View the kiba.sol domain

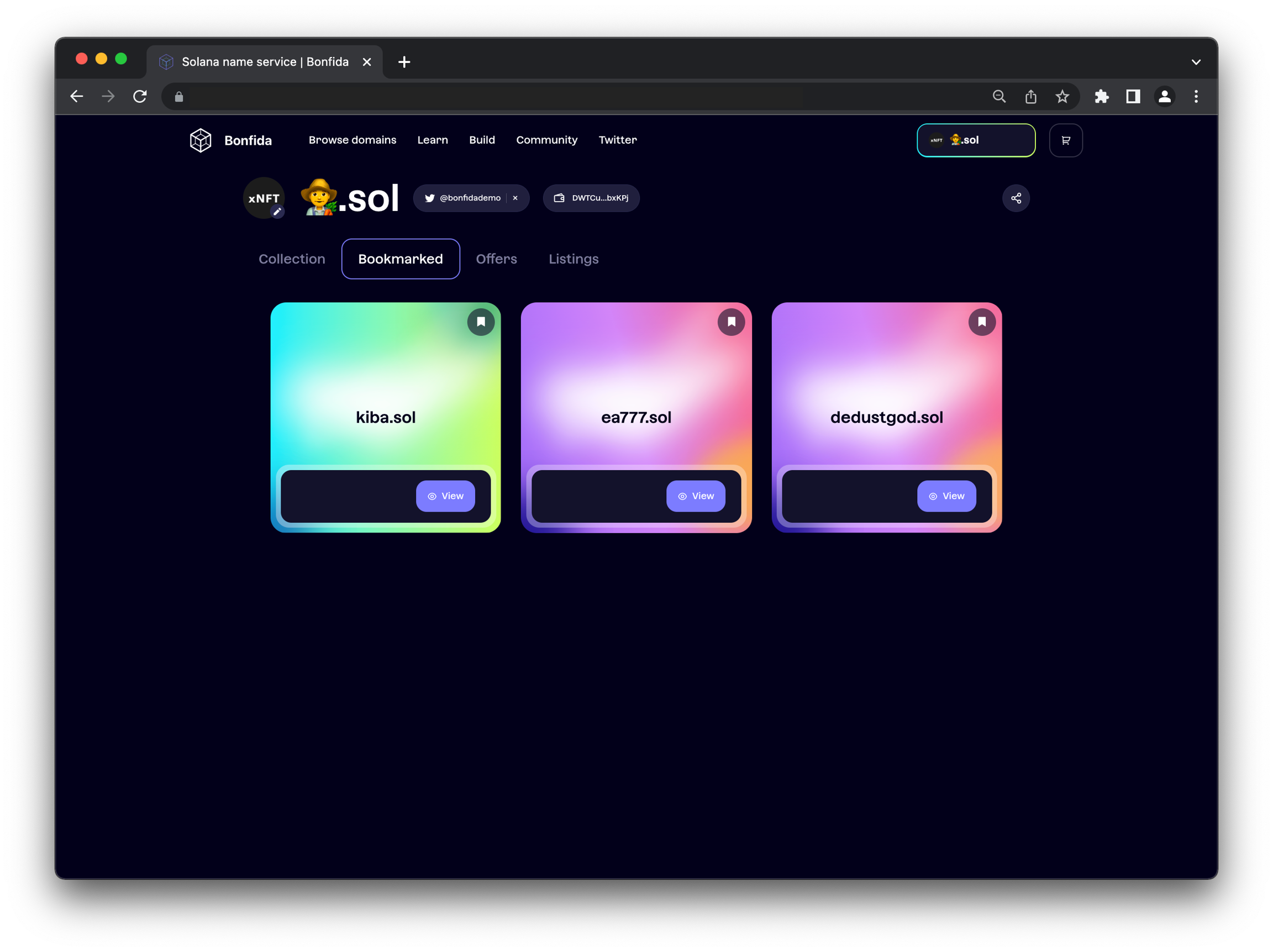pos(445,496)
